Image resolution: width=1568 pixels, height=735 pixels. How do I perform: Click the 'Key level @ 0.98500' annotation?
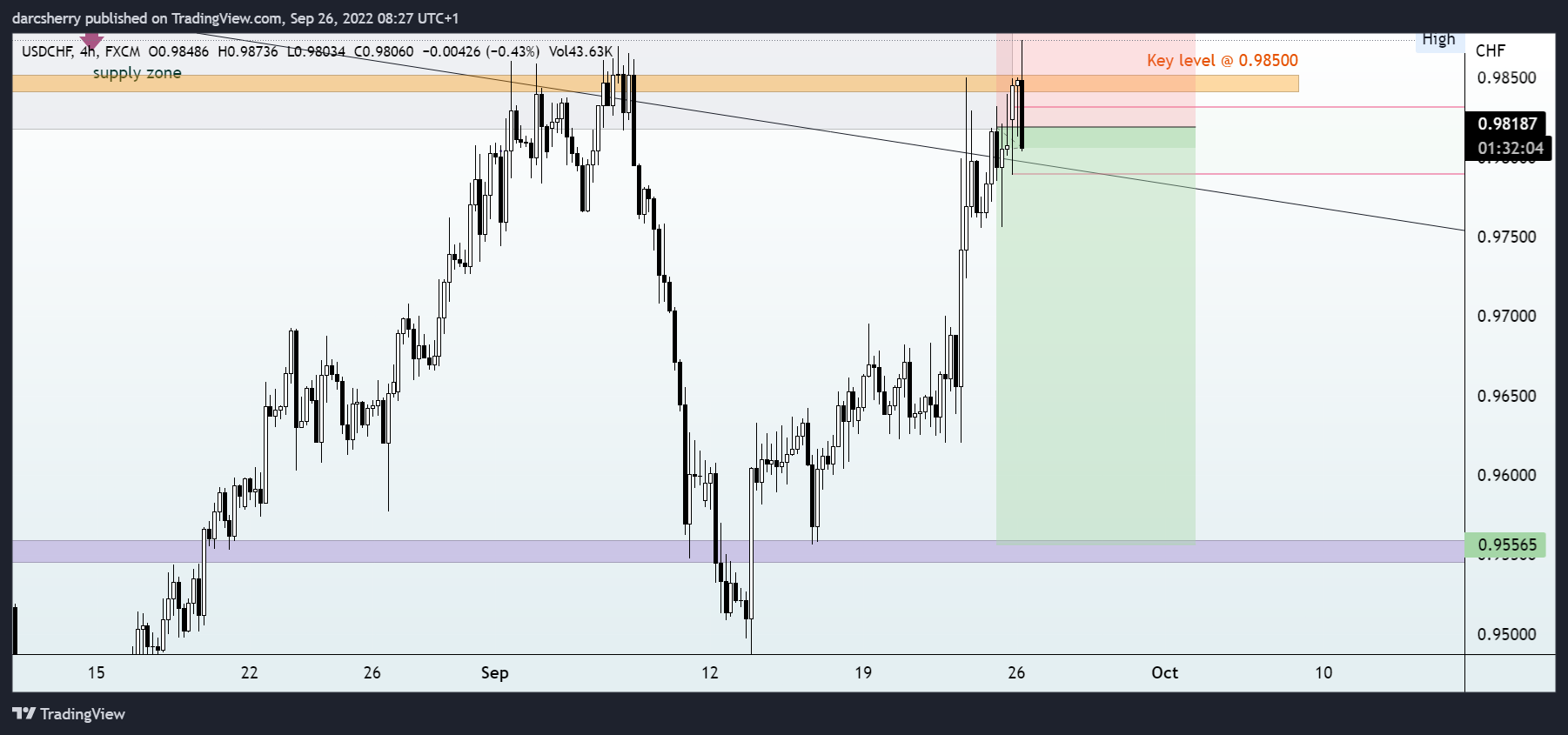tap(1222, 60)
